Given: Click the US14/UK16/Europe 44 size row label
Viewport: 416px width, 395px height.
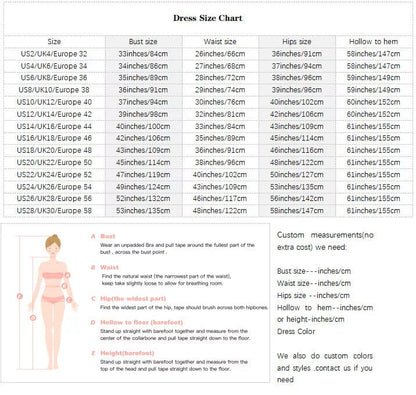Looking at the screenshot, I should (x=54, y=126).
